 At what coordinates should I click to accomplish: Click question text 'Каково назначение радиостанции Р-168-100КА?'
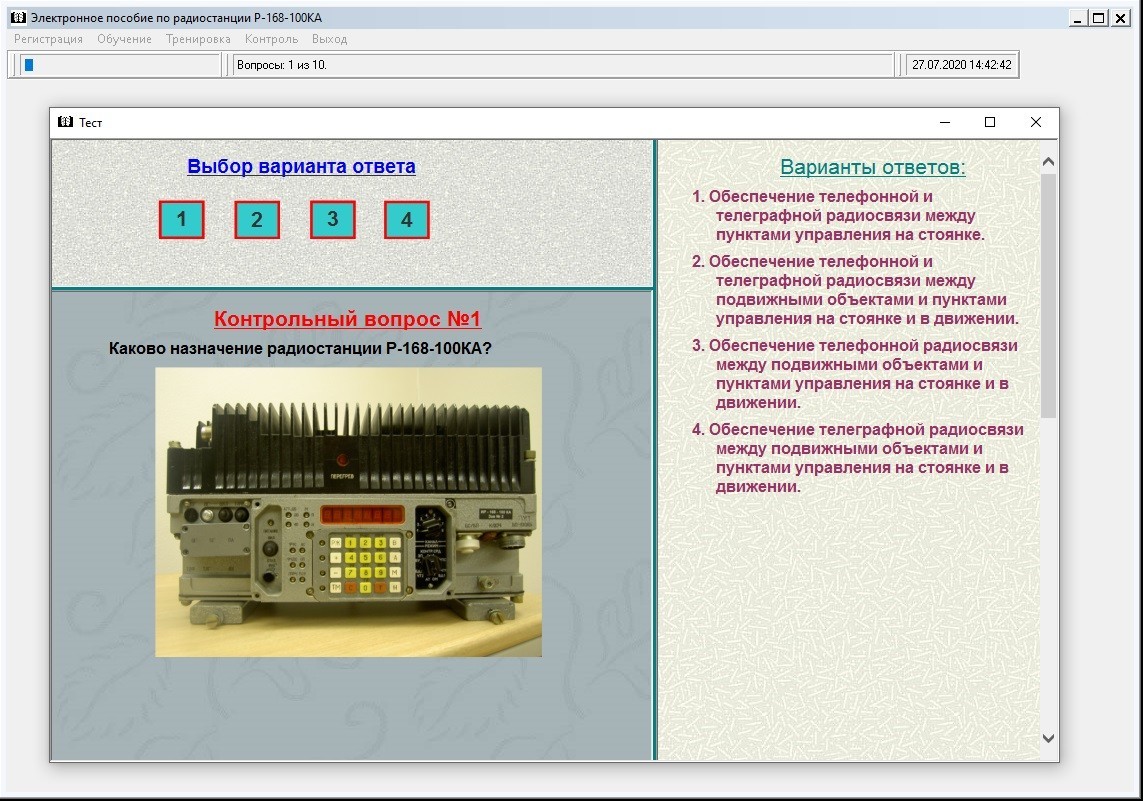pos(300,348)
